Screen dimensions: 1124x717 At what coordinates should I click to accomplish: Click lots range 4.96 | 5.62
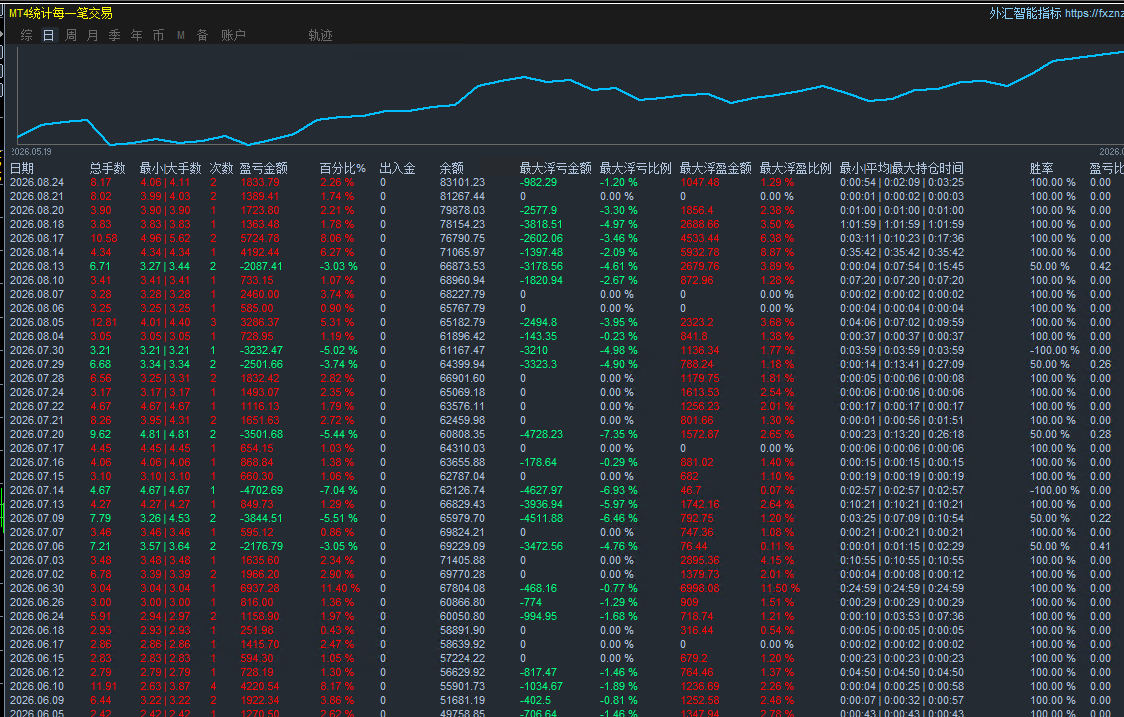[165, 239]
